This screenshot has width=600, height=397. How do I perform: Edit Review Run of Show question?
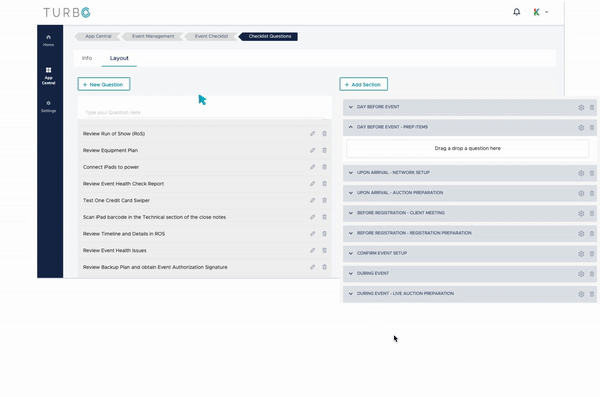click(x=313, y=134)
